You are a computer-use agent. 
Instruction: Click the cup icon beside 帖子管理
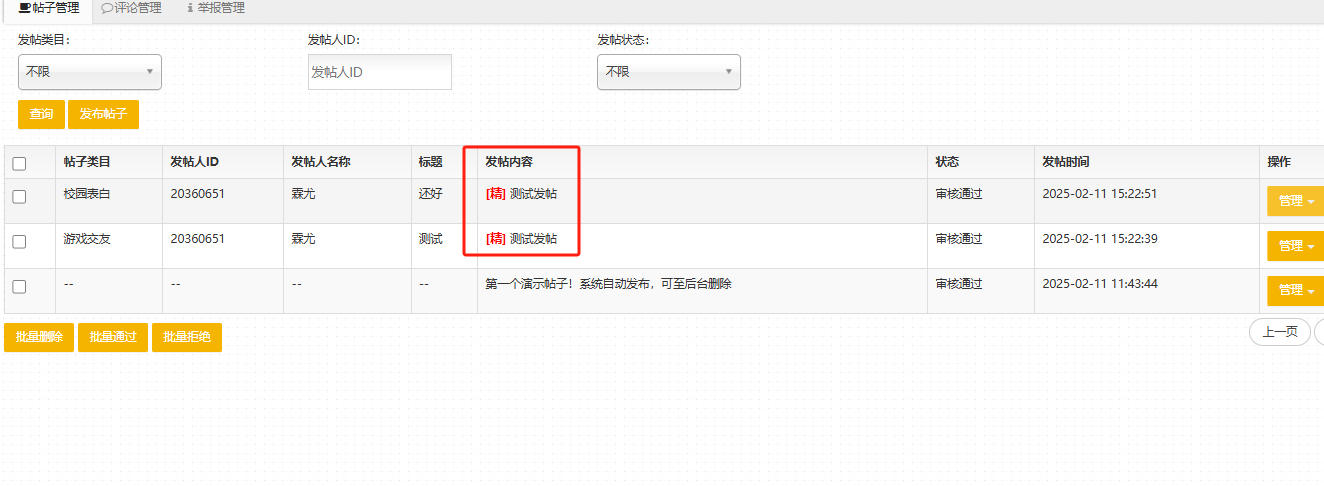(24, 8)
